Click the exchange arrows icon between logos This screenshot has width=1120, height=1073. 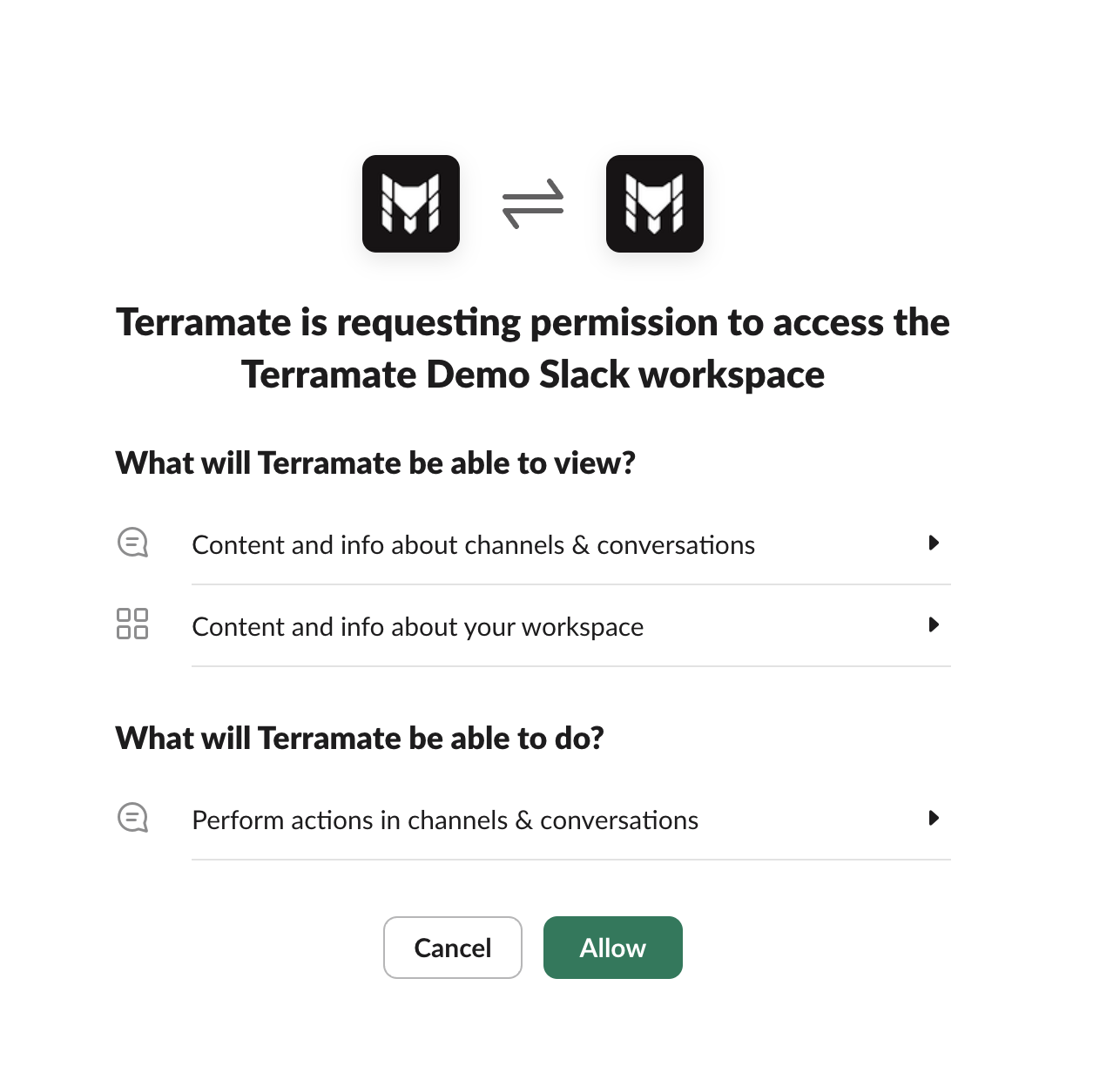click(x=532, y=202)
